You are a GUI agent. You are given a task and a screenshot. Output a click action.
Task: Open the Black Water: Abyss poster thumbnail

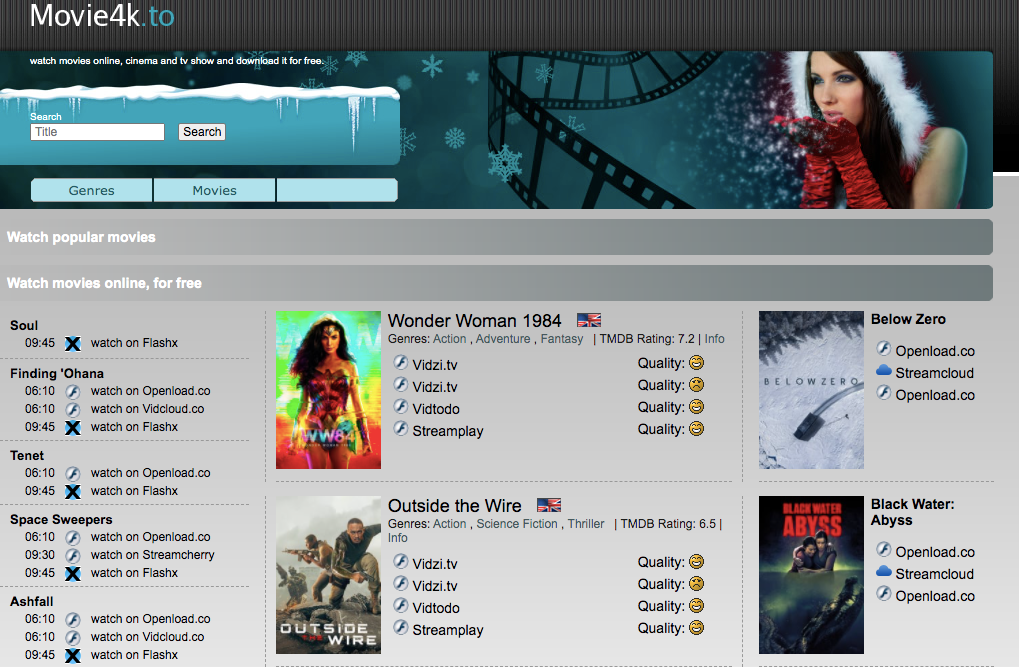coord(811,575)
